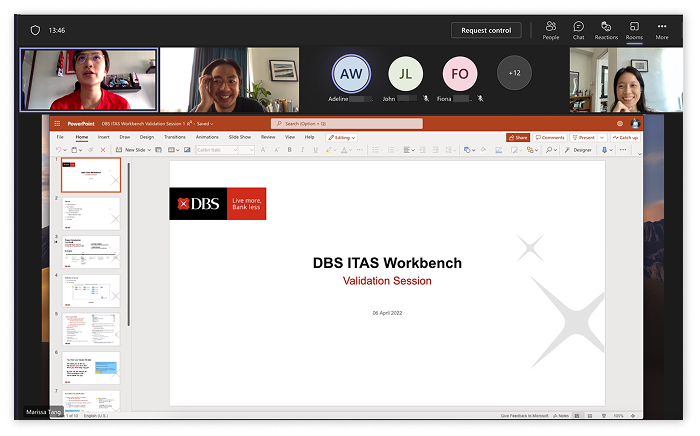
Task: Select Adeline's AW participant avatar
Action: pyautogui.click(x=351, y=74)
